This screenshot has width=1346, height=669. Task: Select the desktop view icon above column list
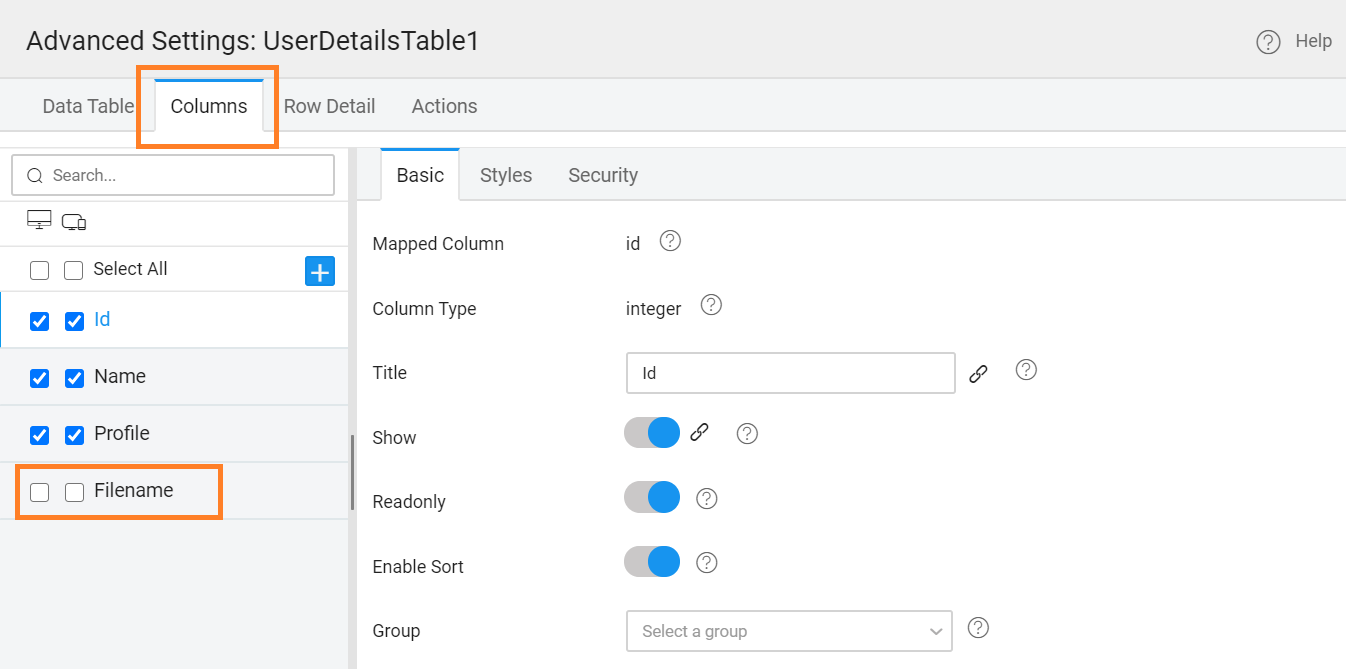[38, 220]
